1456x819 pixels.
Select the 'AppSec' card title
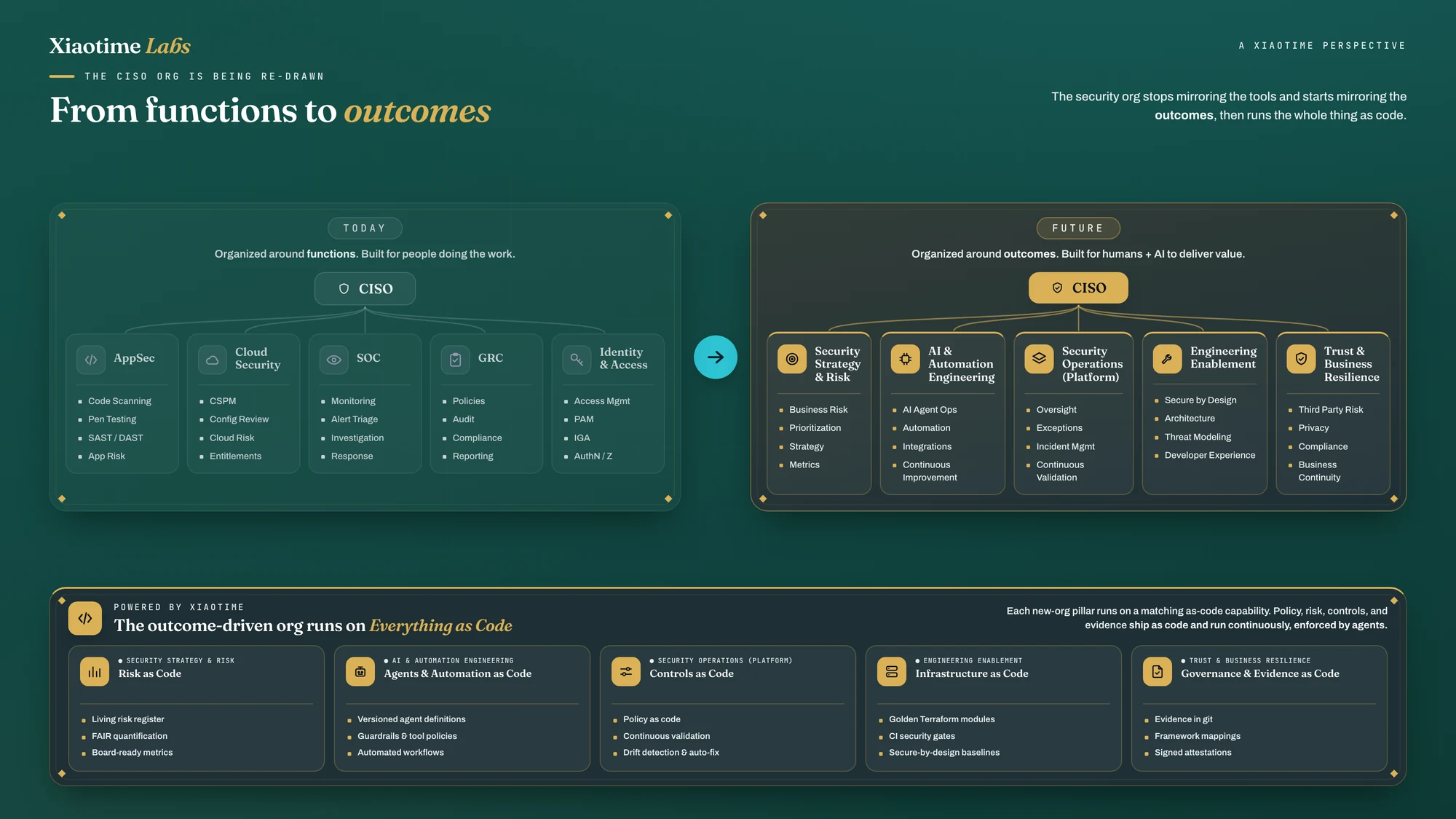click(134, 358)
